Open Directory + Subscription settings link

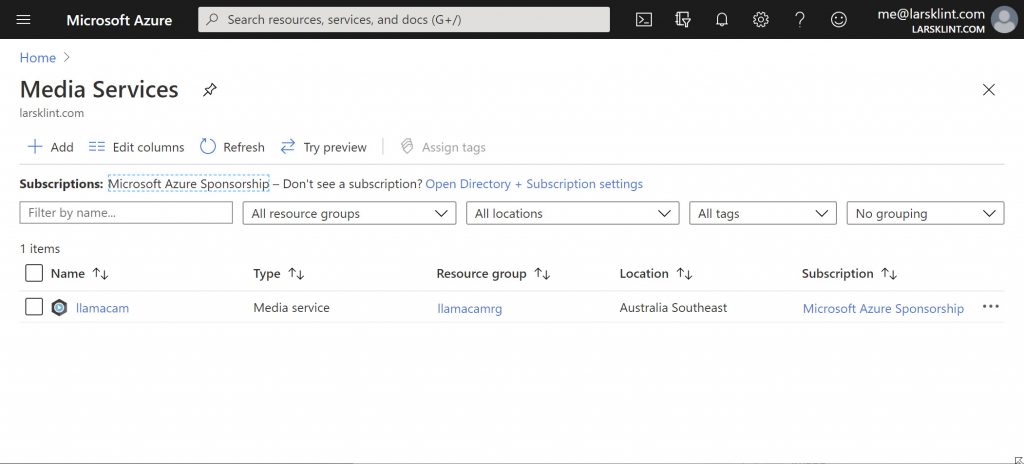534,184
